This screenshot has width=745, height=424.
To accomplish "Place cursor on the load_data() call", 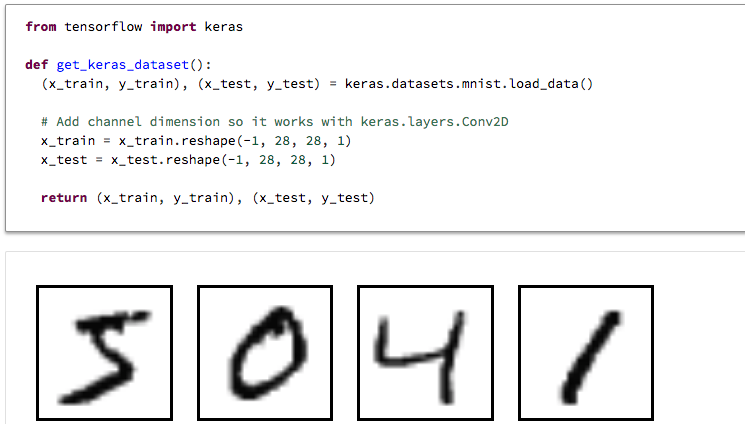I will [551, 84].
